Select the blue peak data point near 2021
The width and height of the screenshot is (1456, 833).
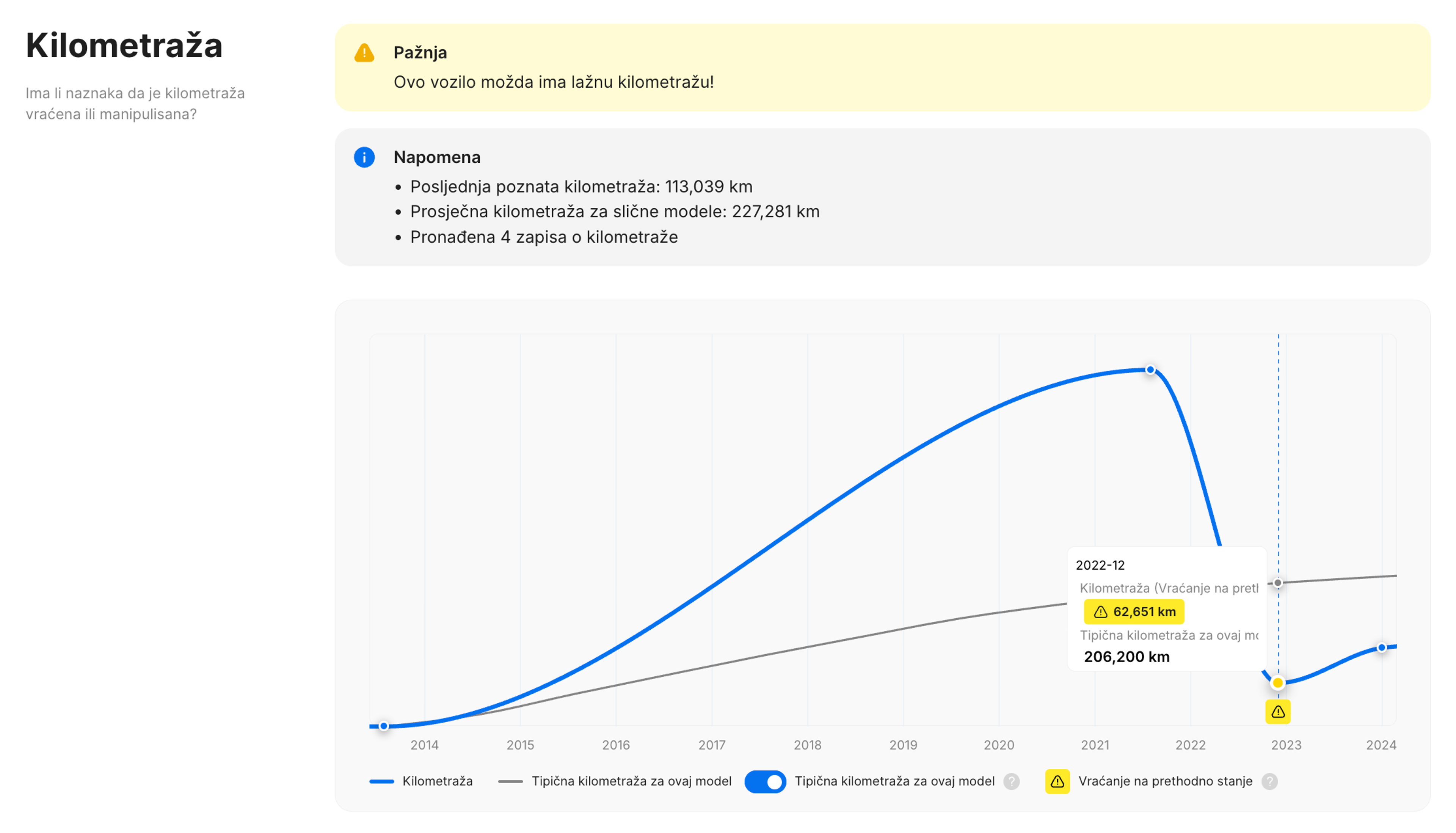click(1150, 370)
